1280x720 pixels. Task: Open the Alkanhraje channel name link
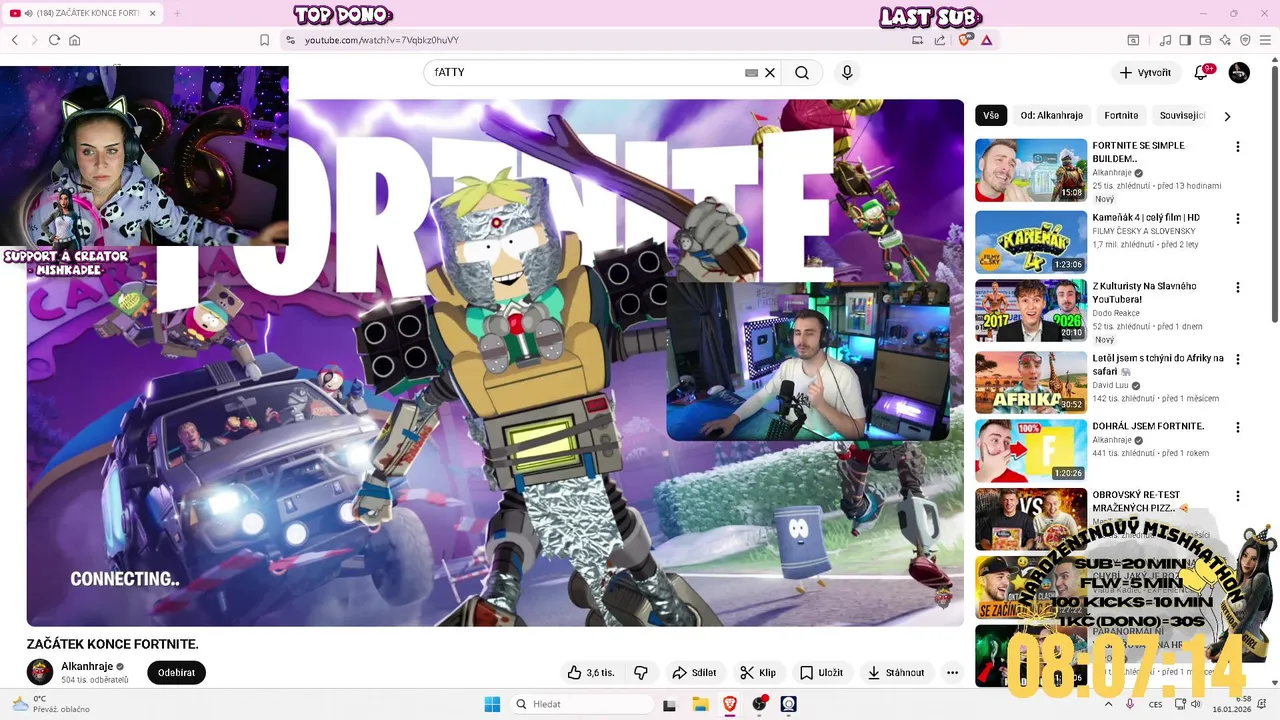87,667
